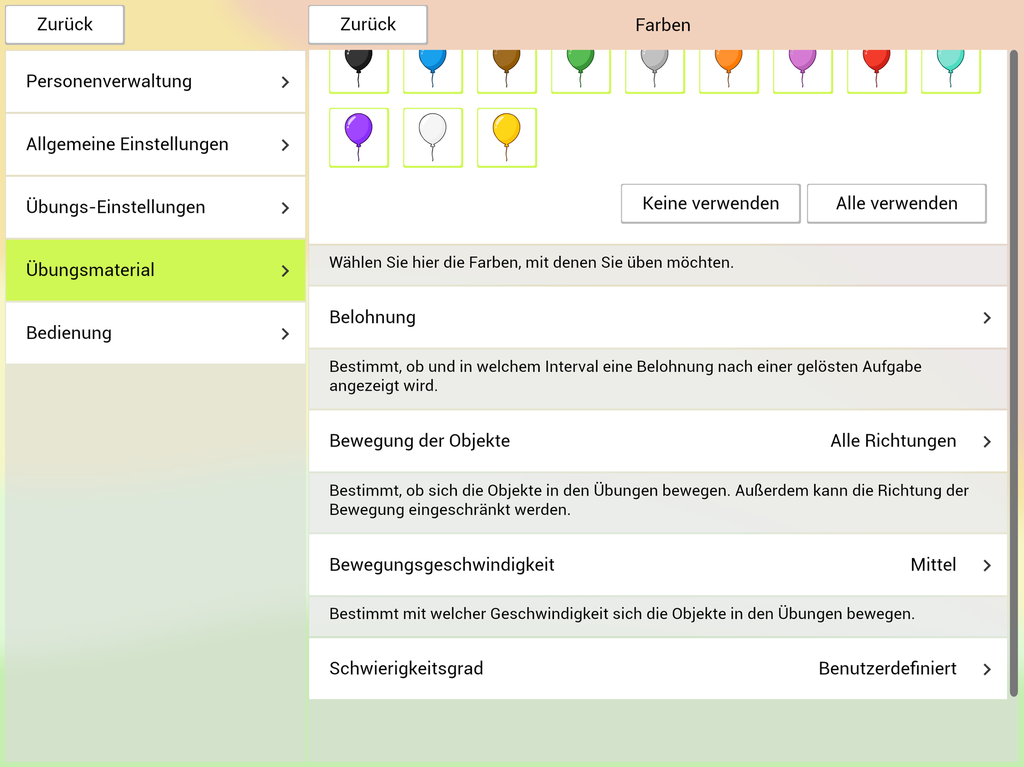Select Übungsmaterial menu entry
The image size is (1024, 767).
155,270
